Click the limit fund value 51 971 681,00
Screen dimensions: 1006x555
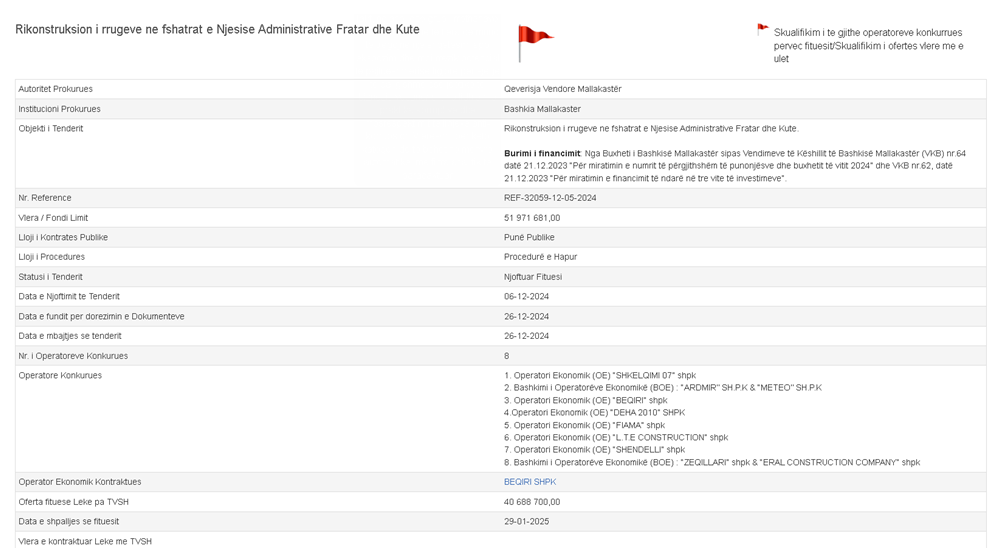532,218
